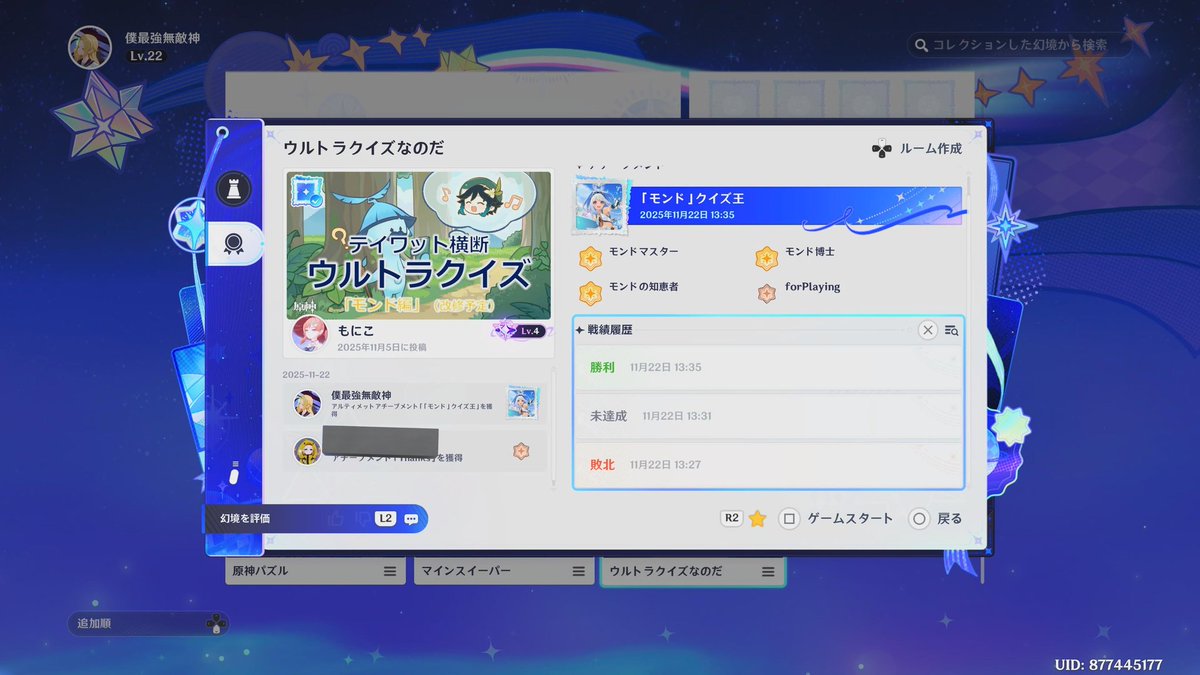
Task: Open the menu on the 原神パズル tab
Action: coord(391,570)
